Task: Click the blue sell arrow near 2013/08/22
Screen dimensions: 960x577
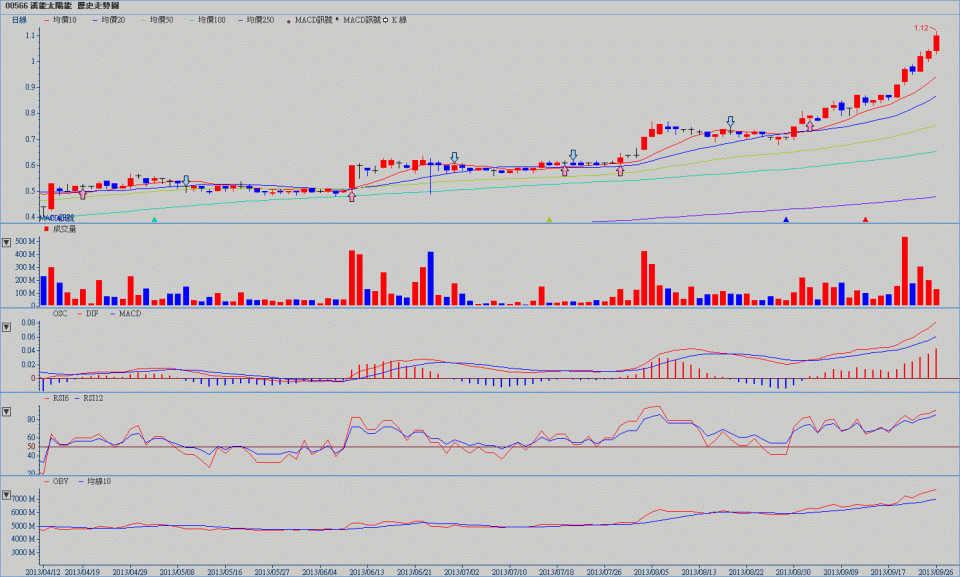Action: [x=731, y=121]
